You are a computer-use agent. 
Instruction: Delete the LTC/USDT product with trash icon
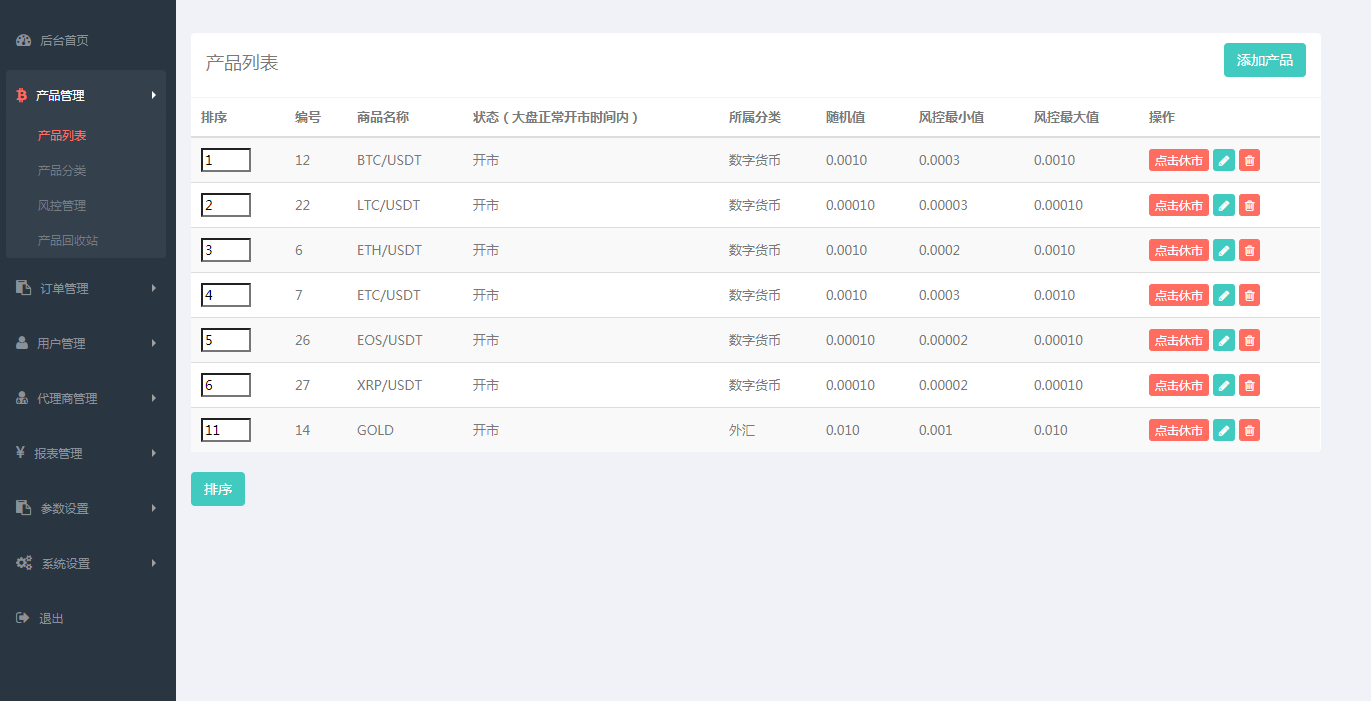point(1249,205)
